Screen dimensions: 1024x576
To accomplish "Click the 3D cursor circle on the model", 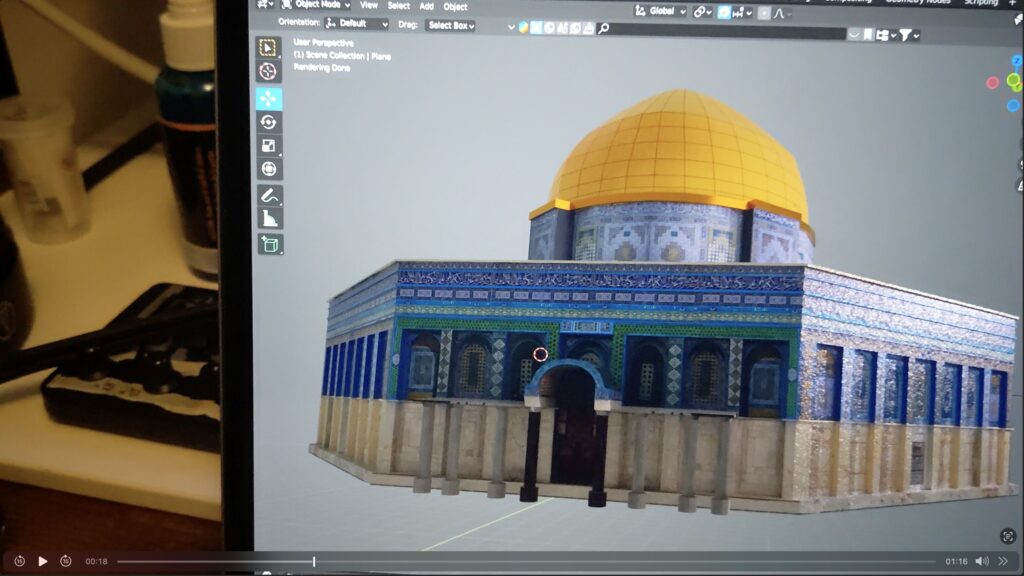I will click(x=540, y=354).
